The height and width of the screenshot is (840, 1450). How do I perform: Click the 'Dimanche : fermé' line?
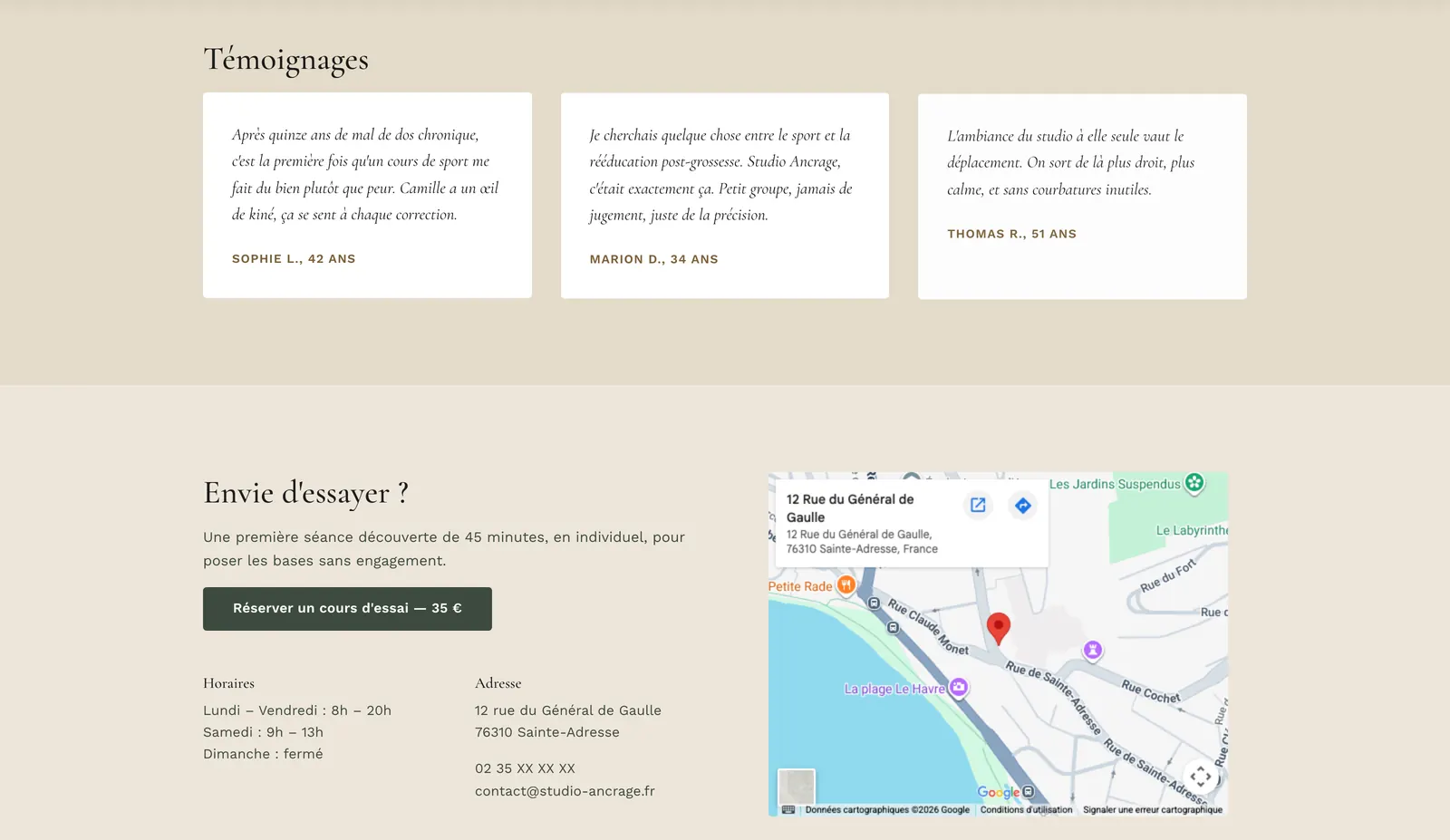pos(263,754)
